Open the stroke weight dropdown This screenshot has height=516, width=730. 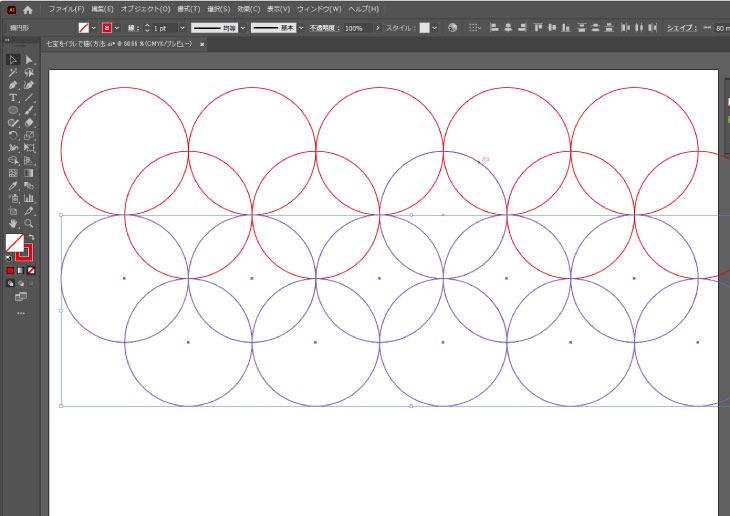(181, 28)
